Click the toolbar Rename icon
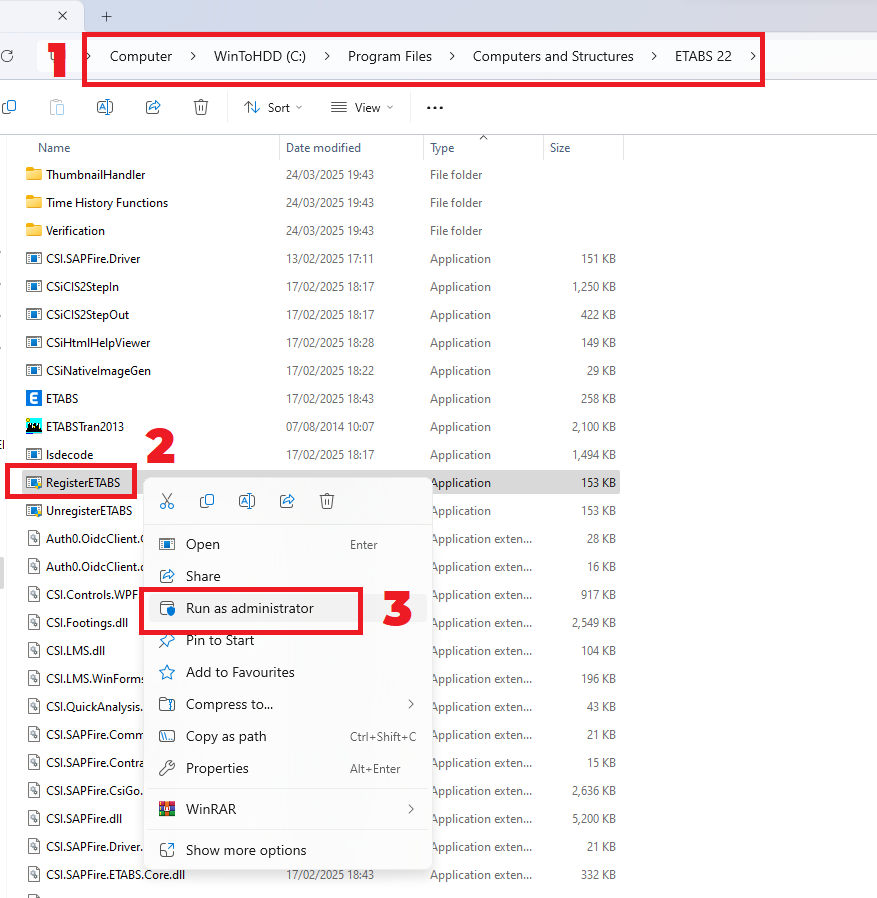Image resolution: width=877 pixels, height=898 pixels. click(105, 107)
